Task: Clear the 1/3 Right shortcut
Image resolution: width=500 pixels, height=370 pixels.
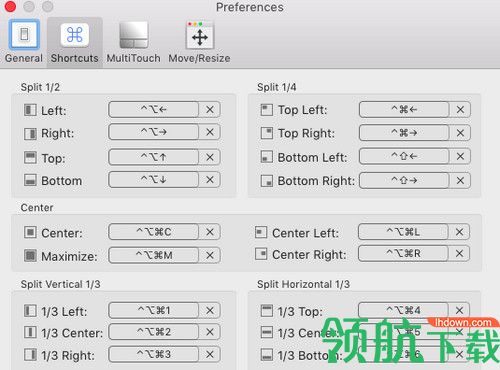Action: (210, 354)
